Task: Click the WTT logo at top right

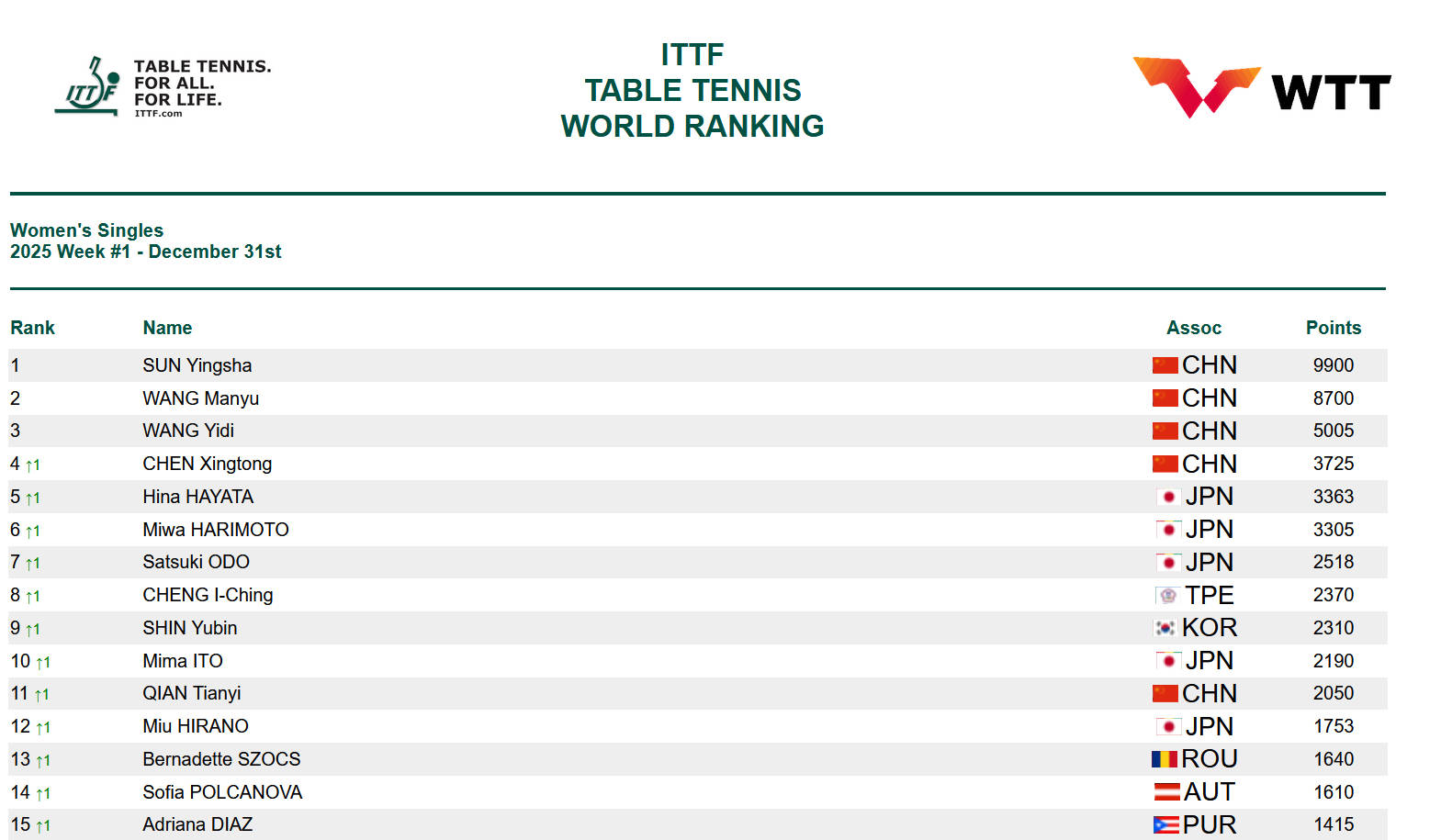Action: [1261, 88]
